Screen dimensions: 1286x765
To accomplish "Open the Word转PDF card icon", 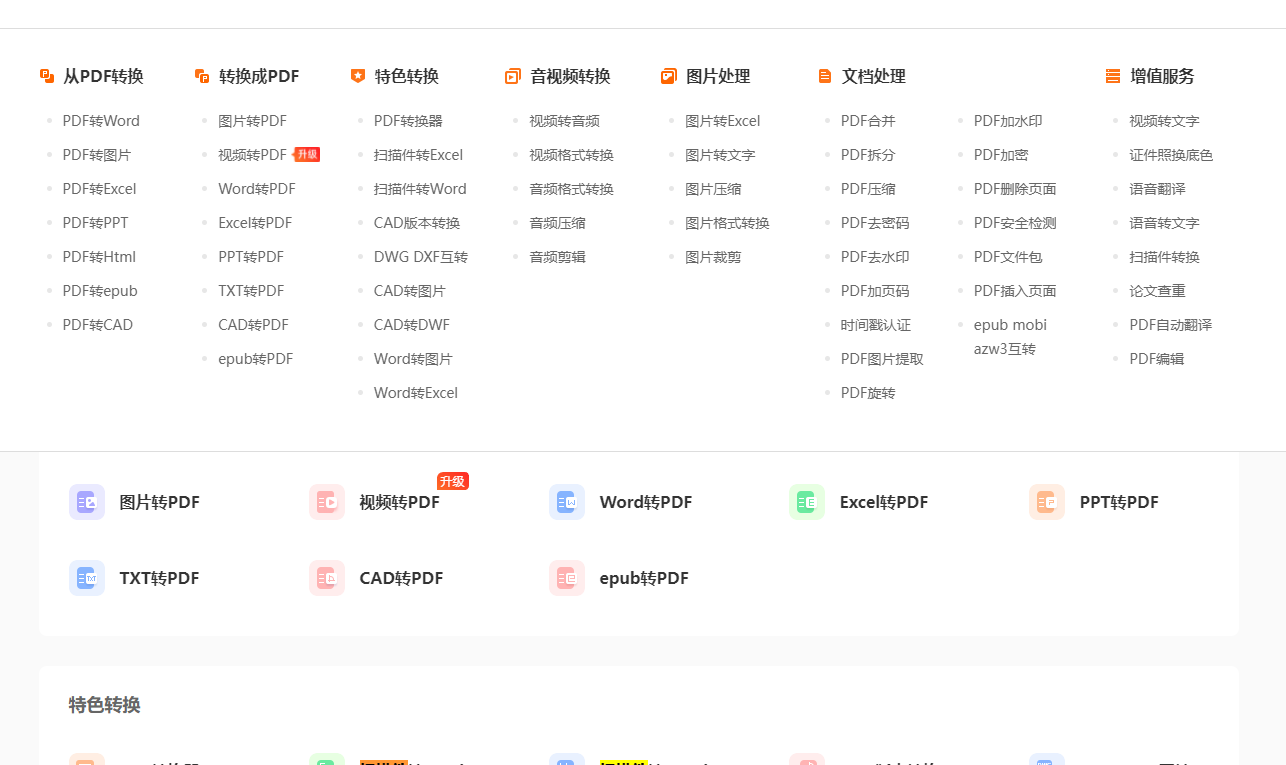I will tap(567, 502).
